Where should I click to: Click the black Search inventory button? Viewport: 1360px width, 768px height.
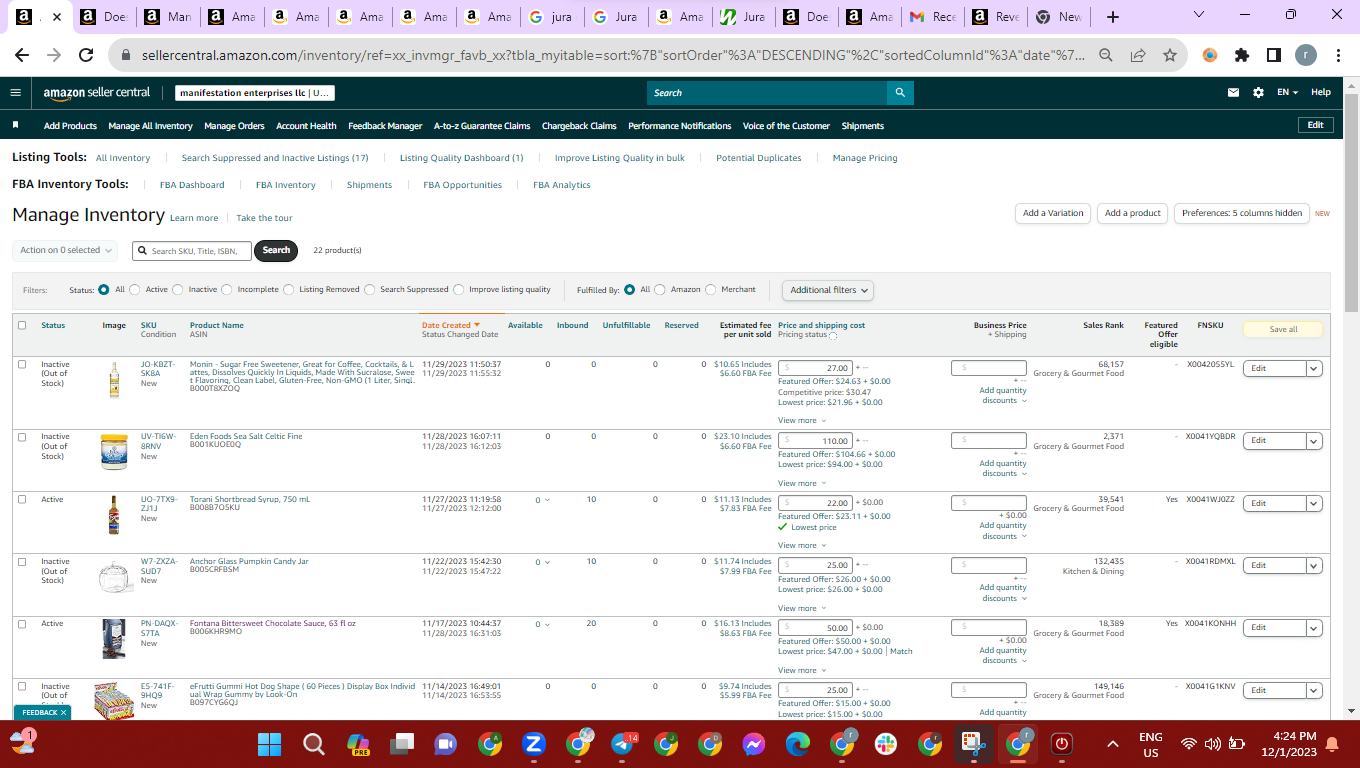[x=276, y=250]
